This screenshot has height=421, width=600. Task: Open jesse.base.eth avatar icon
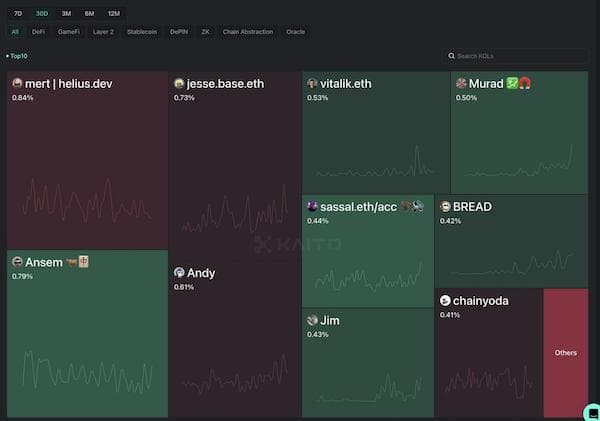tap(179, 83)
